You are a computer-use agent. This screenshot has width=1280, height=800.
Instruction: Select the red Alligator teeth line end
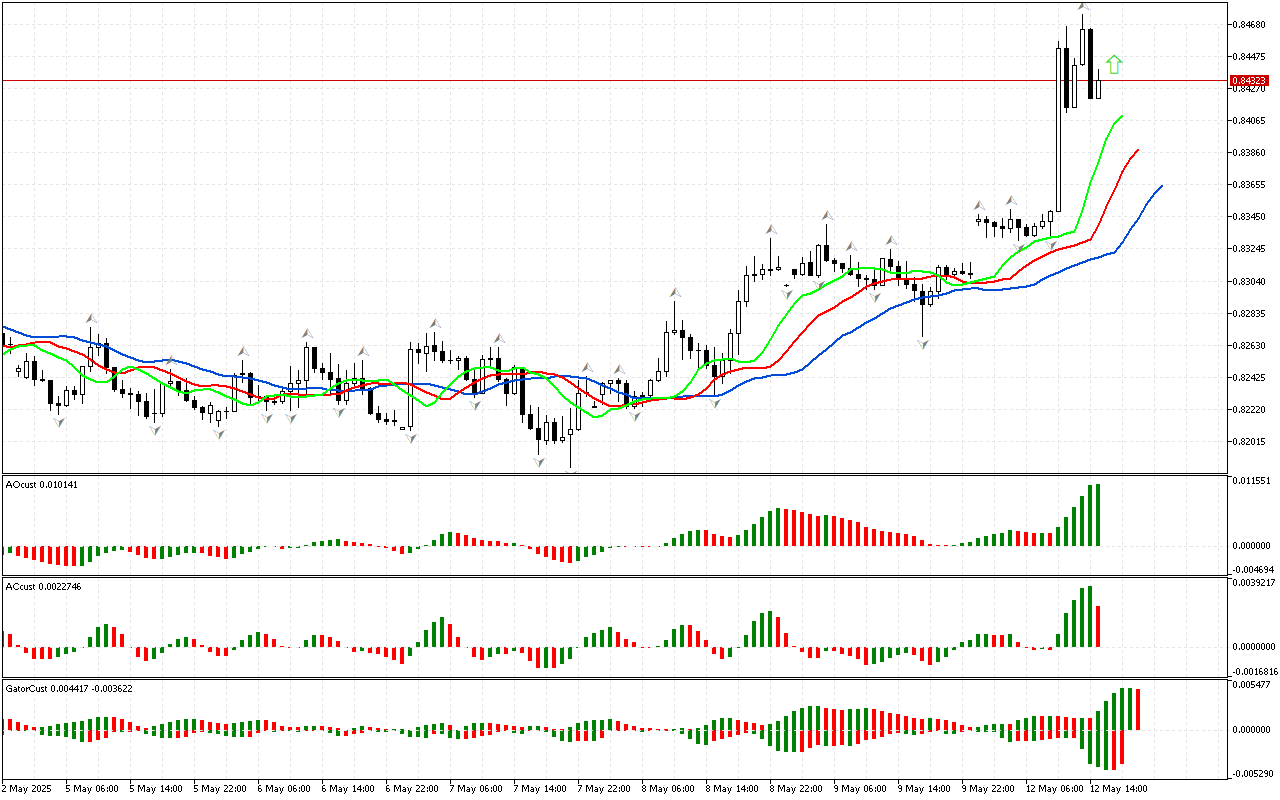click(1137, 150)
